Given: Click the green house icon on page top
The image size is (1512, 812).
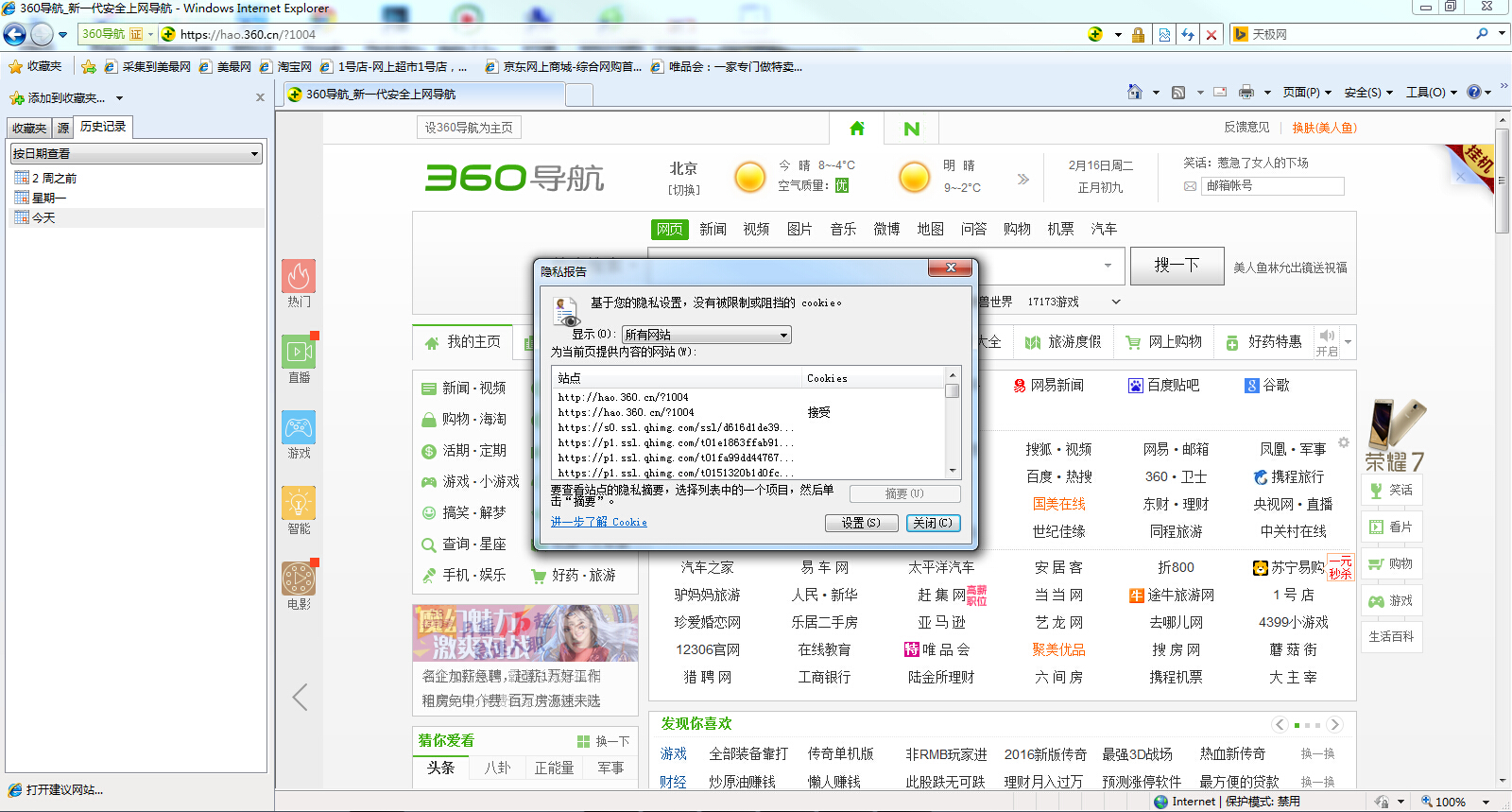Looking at the screenshot, I should (x=857, y=129).
